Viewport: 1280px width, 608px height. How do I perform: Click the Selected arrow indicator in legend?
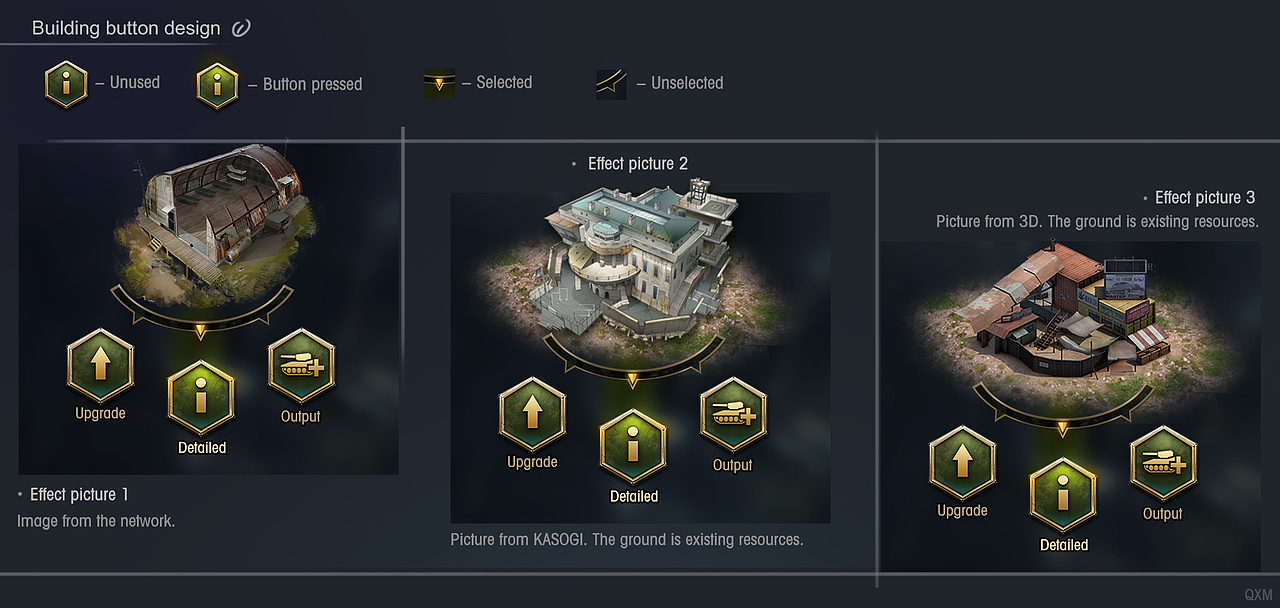pyautogui.click(x=439, y=84)
